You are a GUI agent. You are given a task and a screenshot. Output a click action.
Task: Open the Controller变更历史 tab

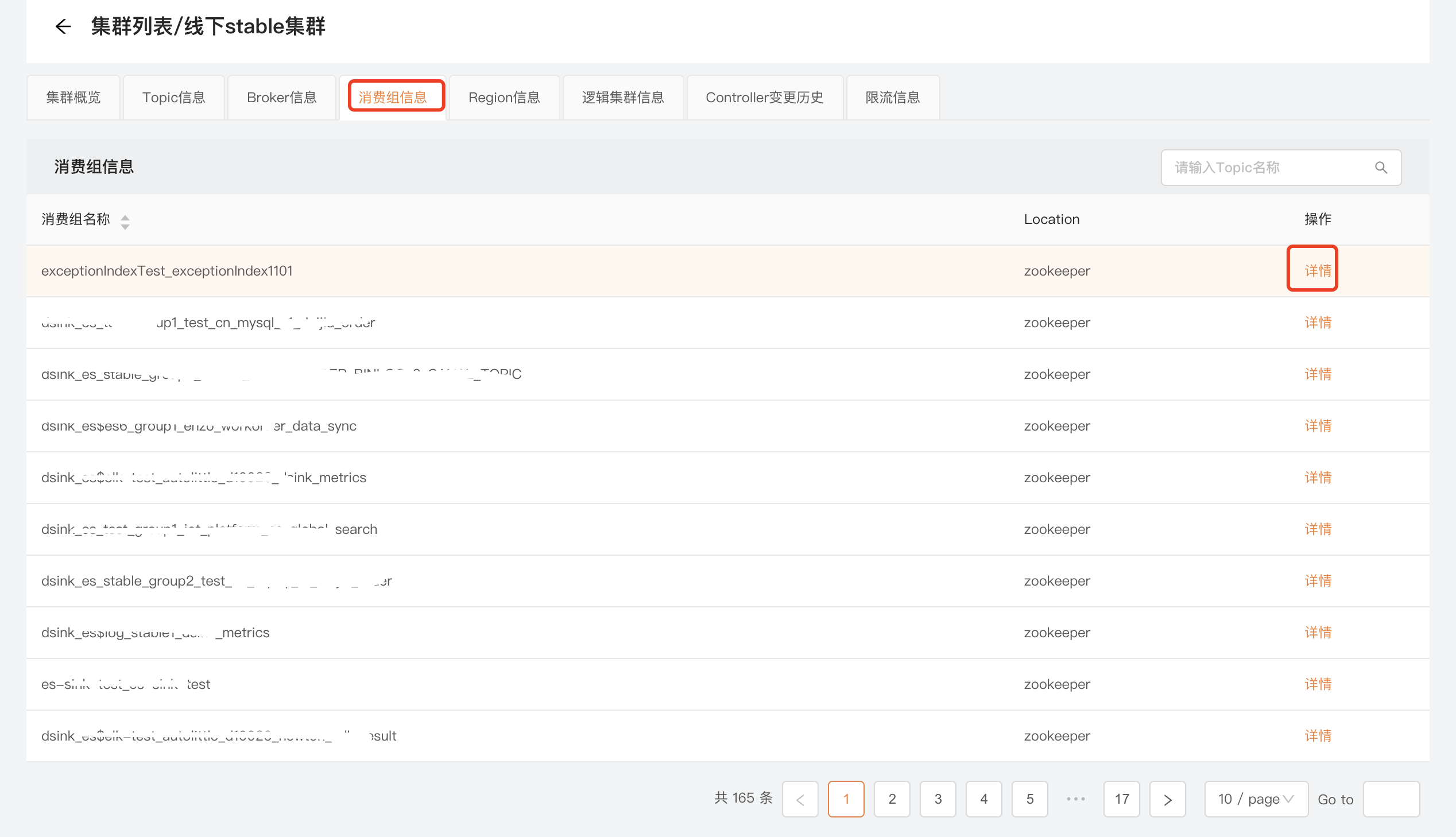click(765, 97)
